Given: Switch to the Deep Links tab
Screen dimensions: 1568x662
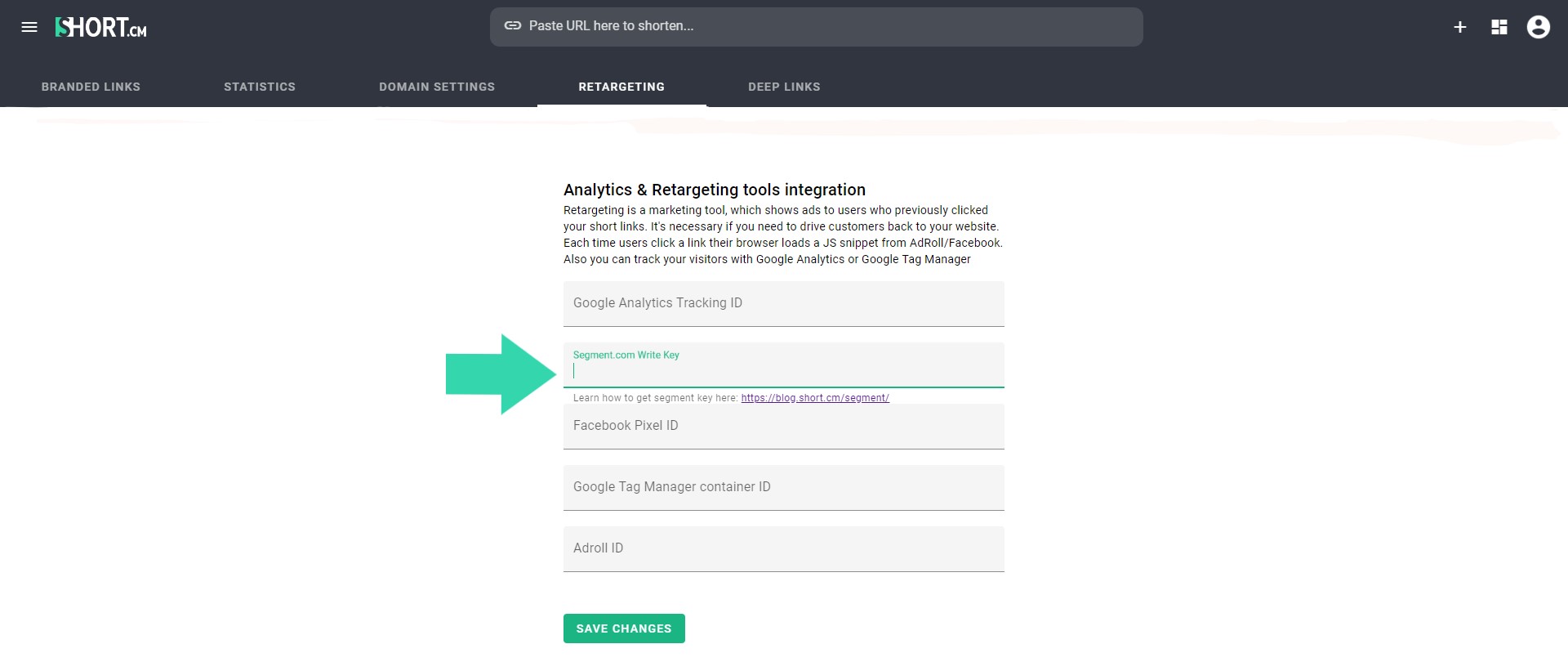Looking at the screenshot, I should (784, 87).
